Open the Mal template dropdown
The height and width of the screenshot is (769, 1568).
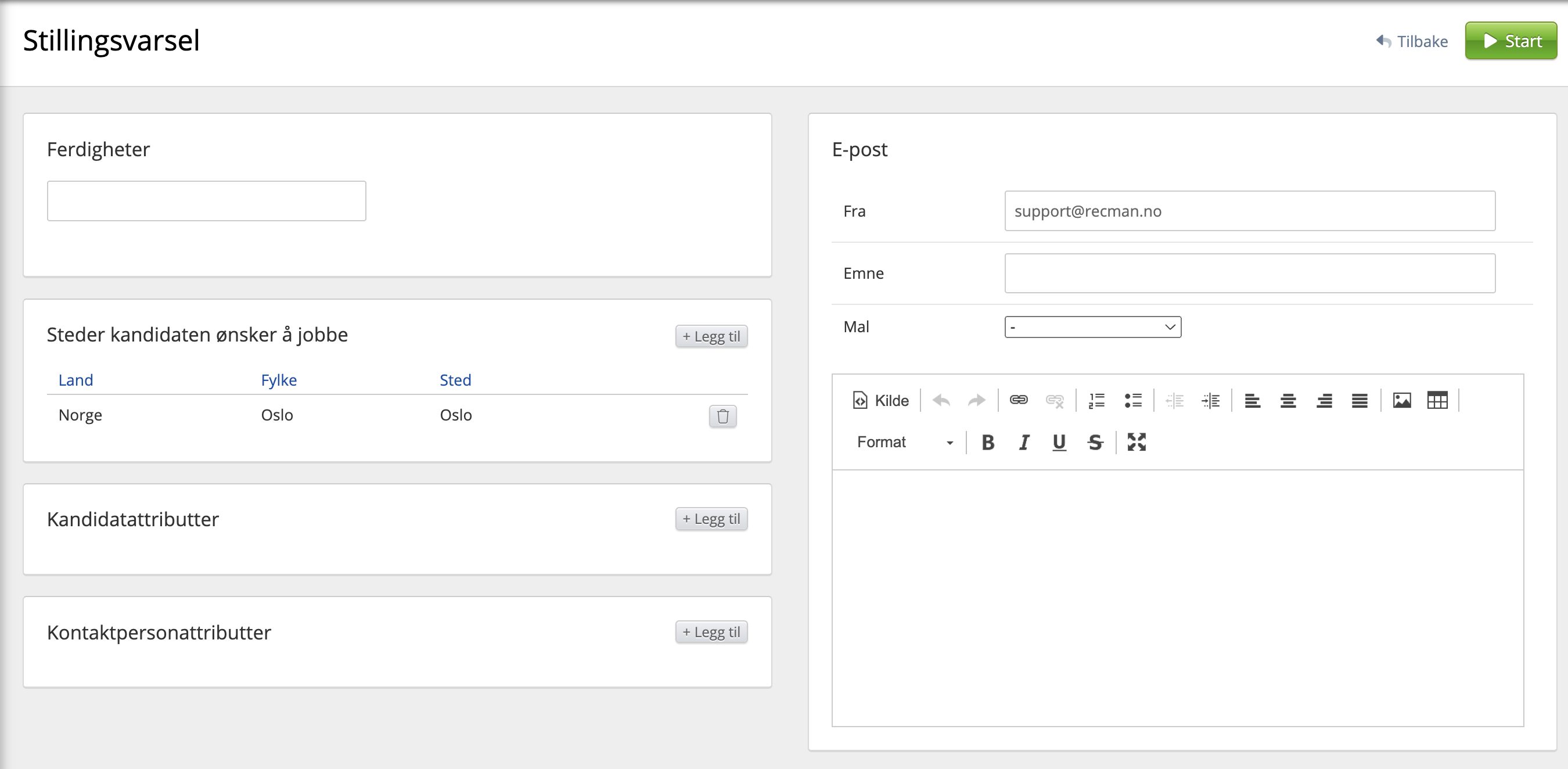click(x=1092, y=327)
